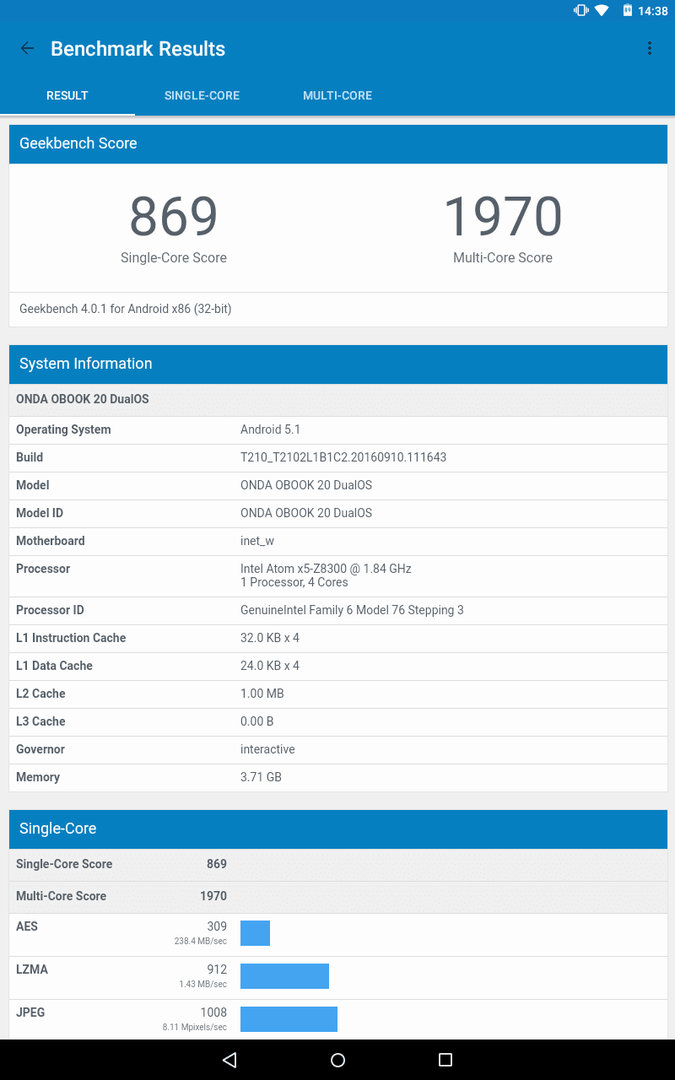The width and height of the screenshot is (675, 1080).
Task: Tap the L3 Cache 0.00 B value
Action: coord(257,721)
